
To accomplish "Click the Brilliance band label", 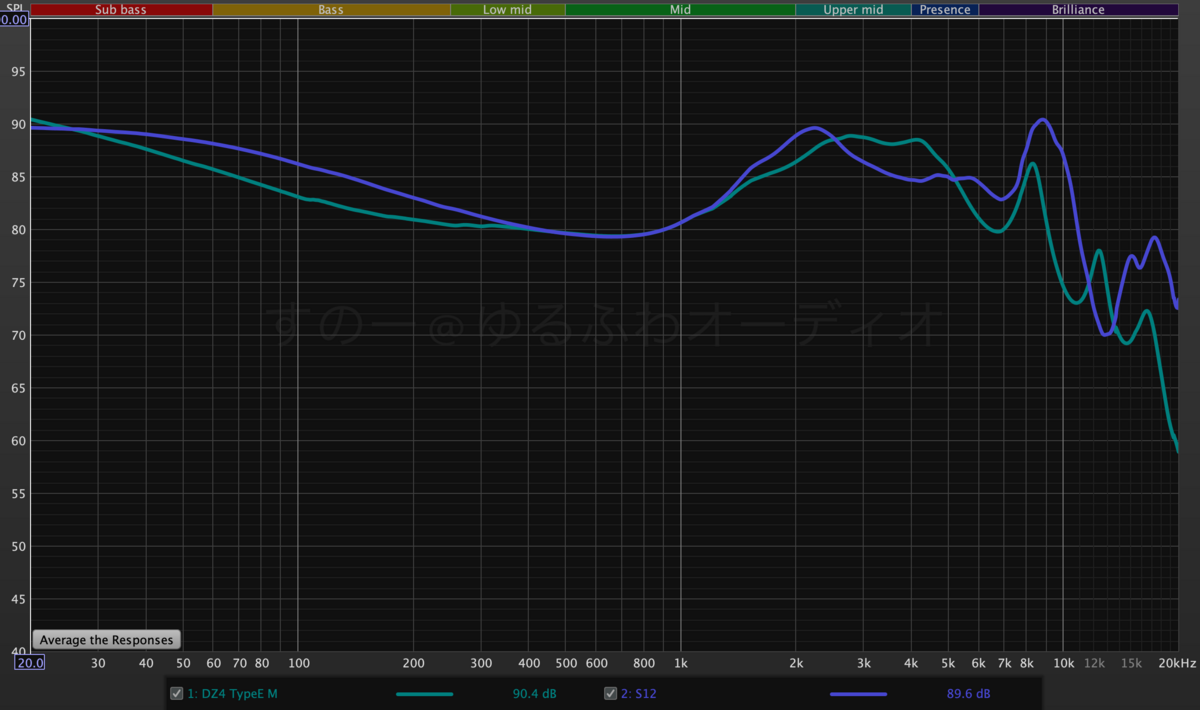I will 1078,10.
